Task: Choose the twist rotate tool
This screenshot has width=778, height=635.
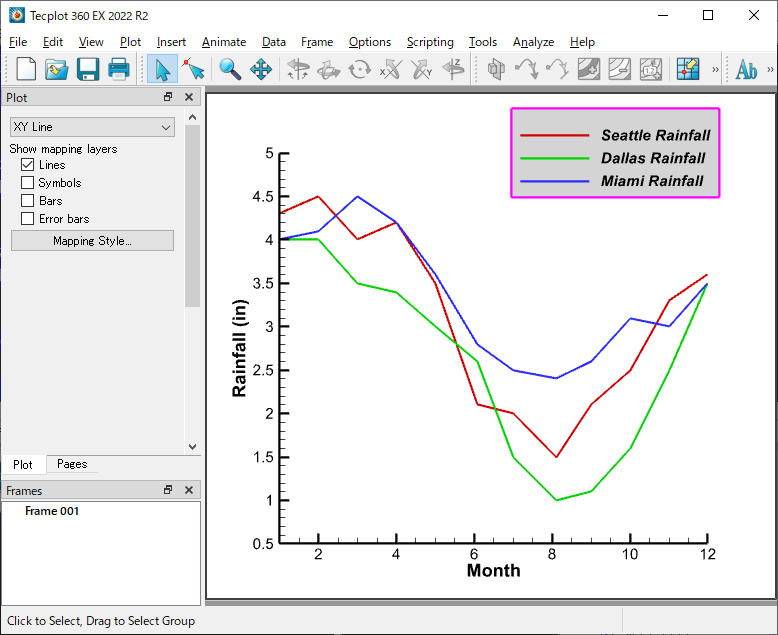Action: [x=359, y=69]
